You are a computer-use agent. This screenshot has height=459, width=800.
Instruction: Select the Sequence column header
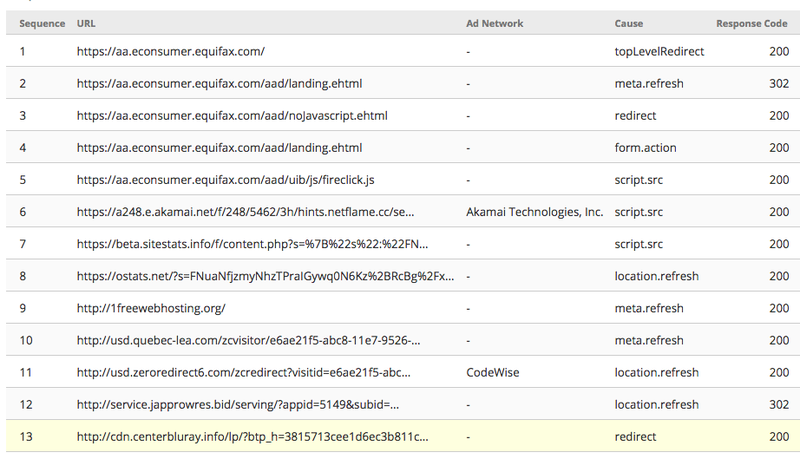[42, 23]
